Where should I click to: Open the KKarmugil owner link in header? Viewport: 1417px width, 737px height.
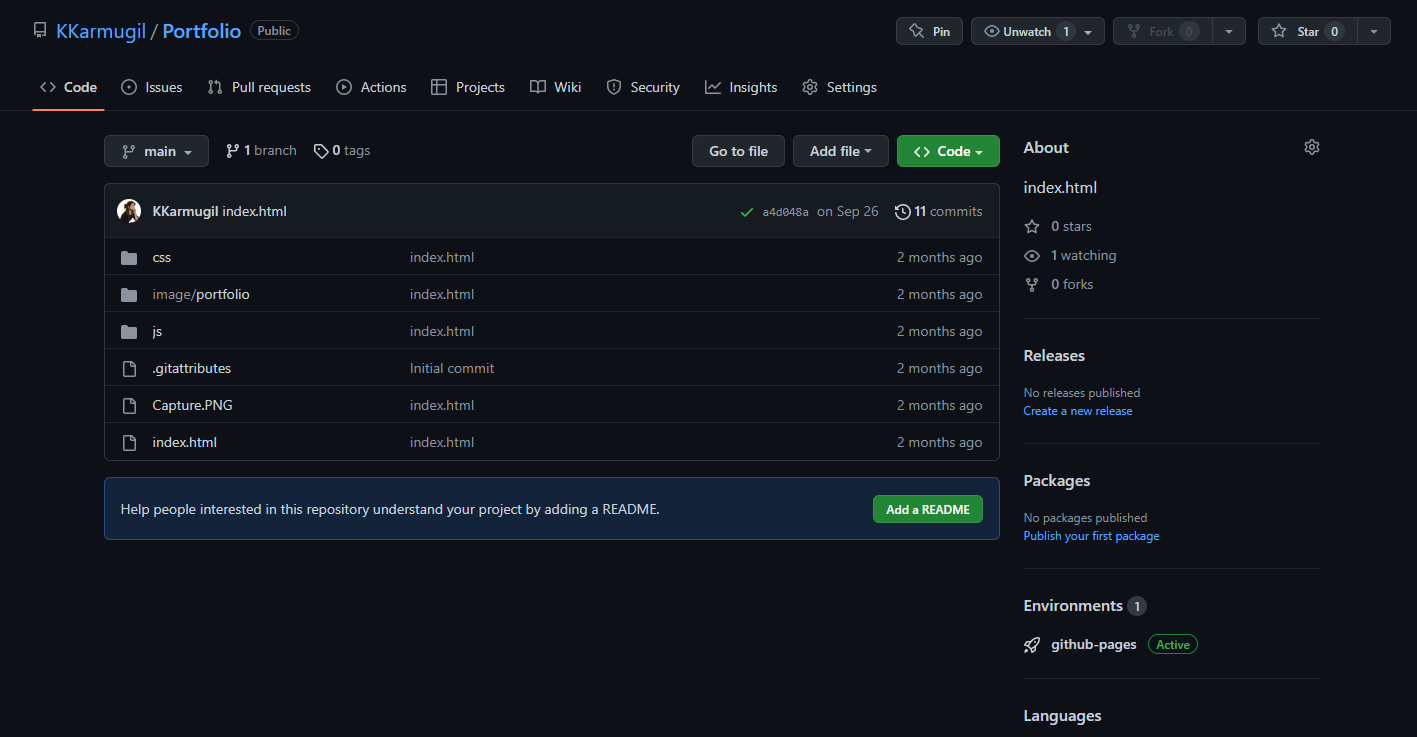[101, 31]
